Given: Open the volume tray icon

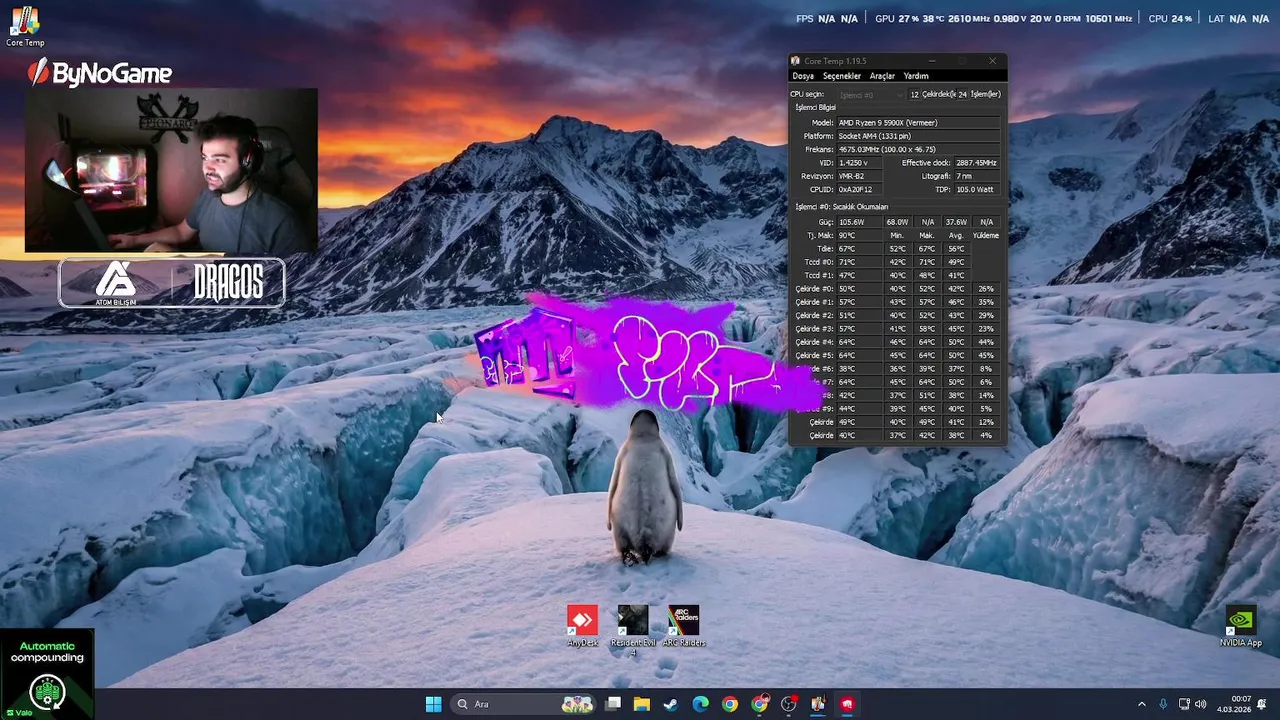Looking at the screenshot, I should pyautogui.click(x=1200, y=704).
